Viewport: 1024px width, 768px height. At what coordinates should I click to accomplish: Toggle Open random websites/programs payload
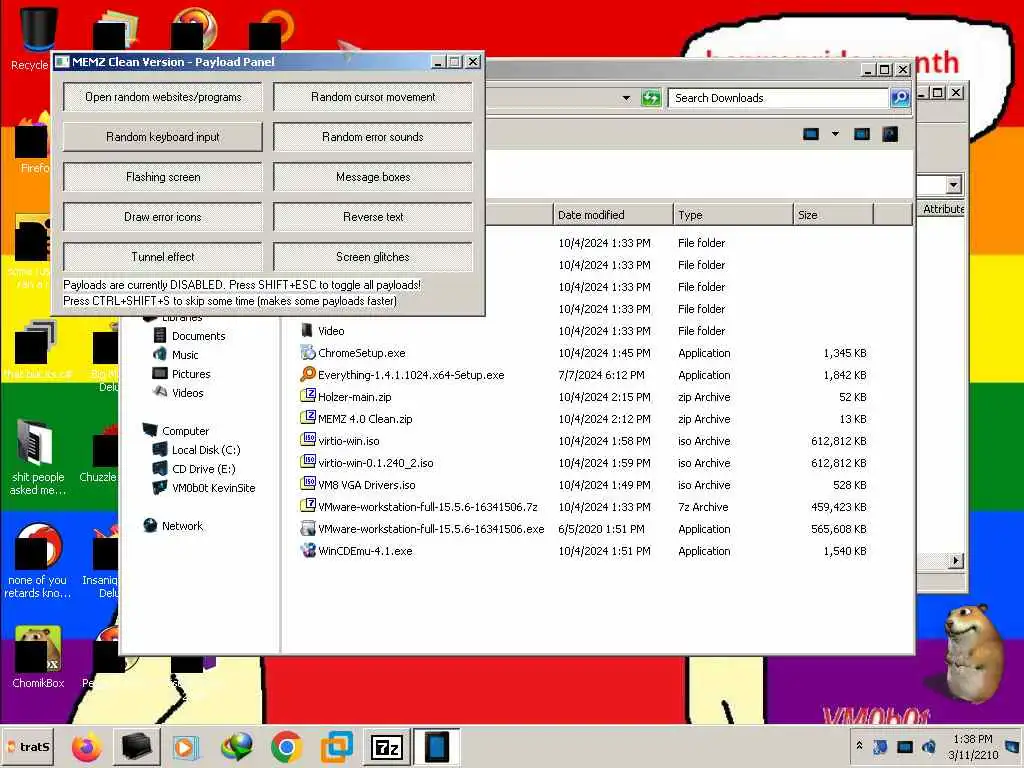pyautogui.click(x=163, y=97)
